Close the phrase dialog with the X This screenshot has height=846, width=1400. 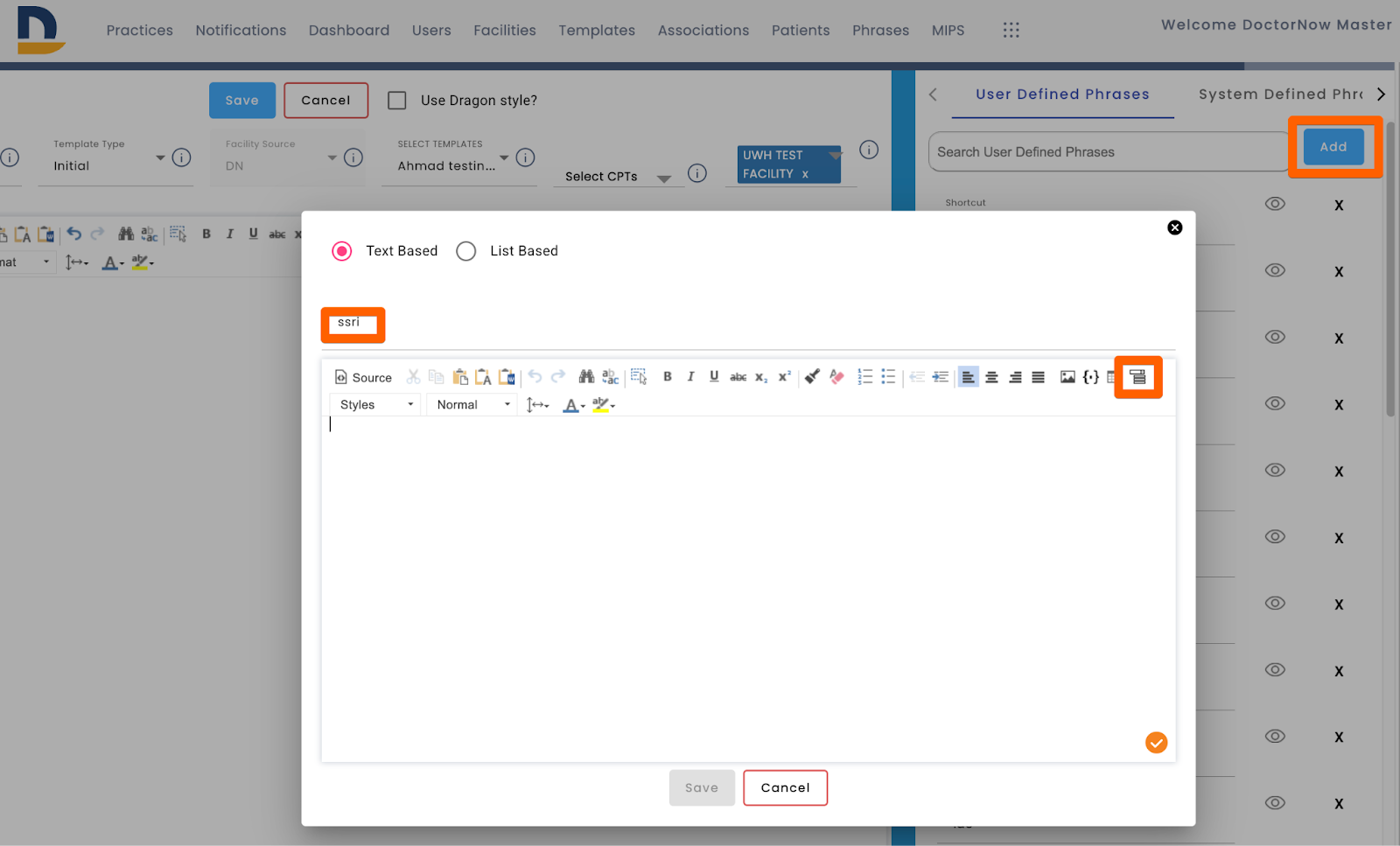tap(1175, 227)
